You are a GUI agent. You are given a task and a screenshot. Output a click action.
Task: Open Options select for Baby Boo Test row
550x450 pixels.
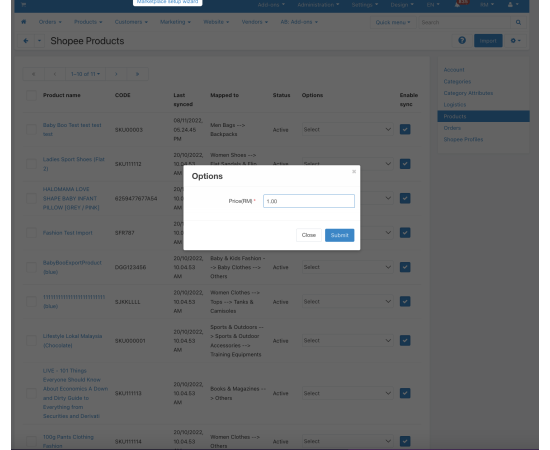pos(347,129)
